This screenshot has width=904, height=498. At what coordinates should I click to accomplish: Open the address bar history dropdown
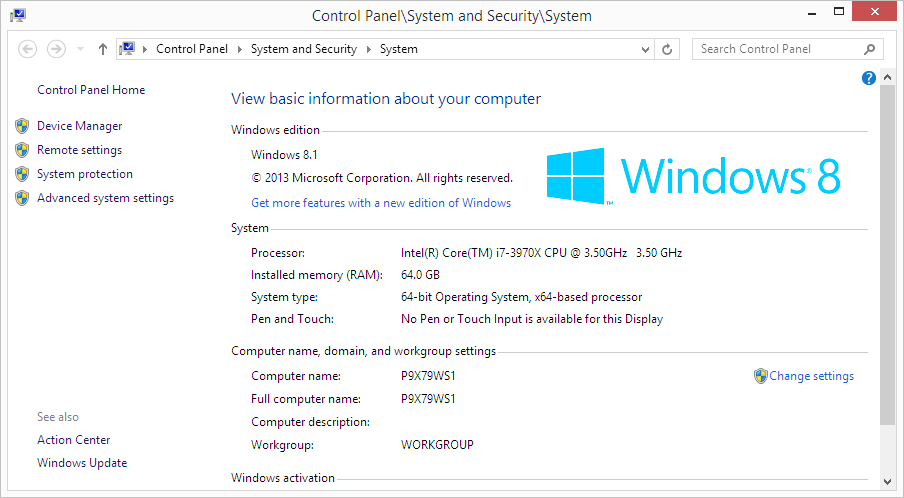tap(646, 49)
